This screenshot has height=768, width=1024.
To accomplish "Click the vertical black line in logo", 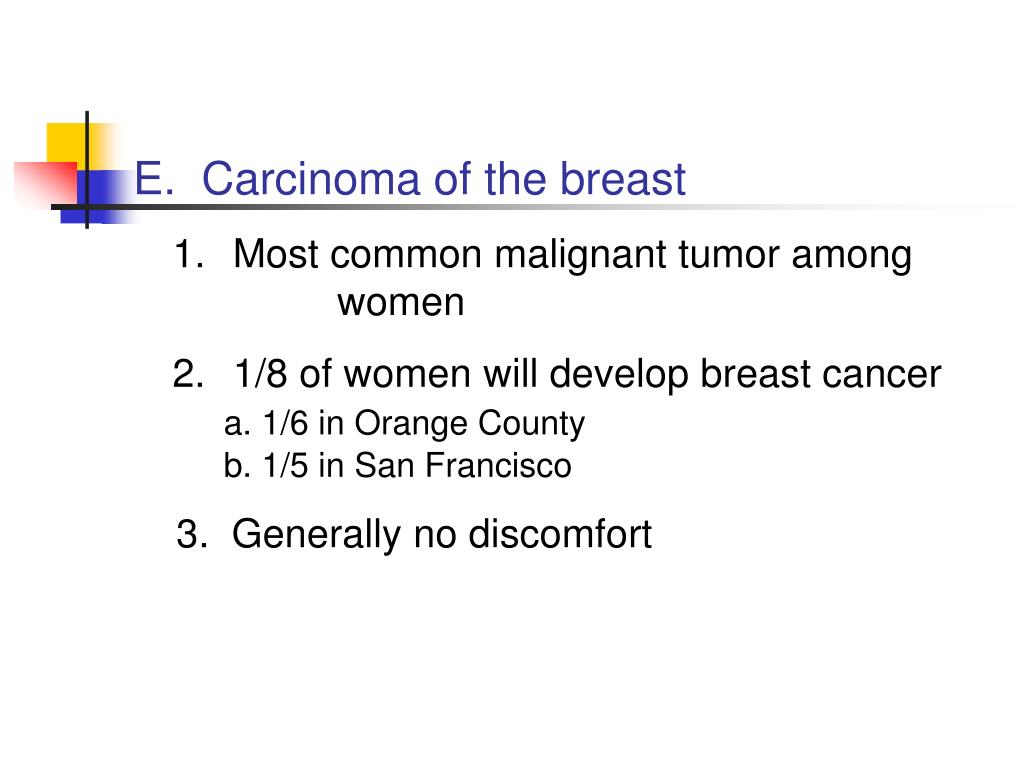I will pyautogui.click(x=87, y=170).
